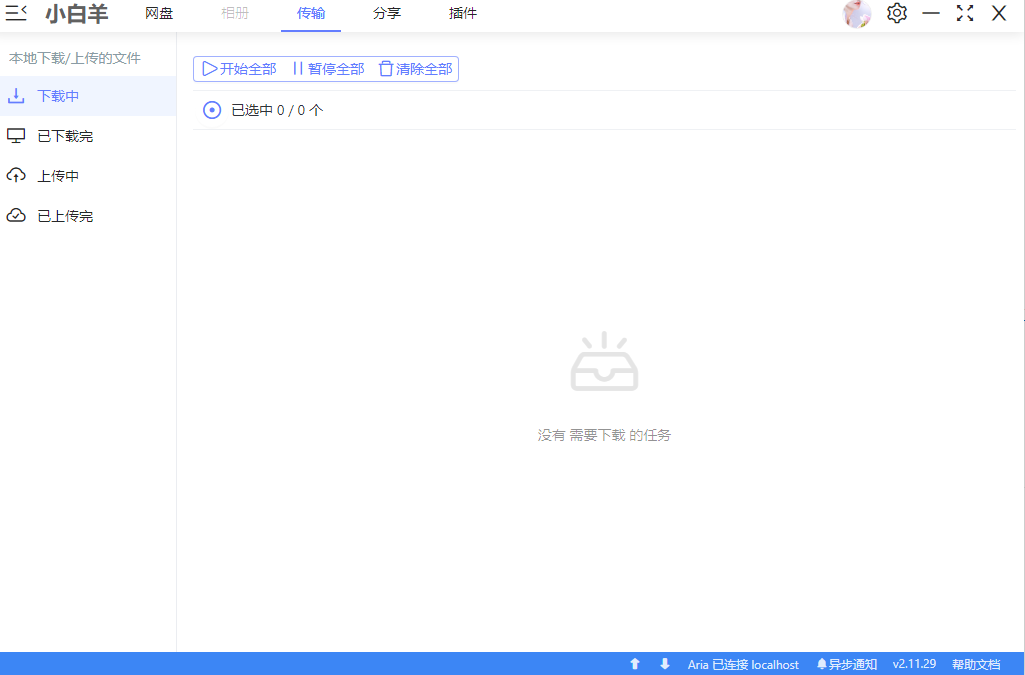Clear all tasks with 清除全部
Screen dimensions: 1025x675
click(x=415, y=69)
